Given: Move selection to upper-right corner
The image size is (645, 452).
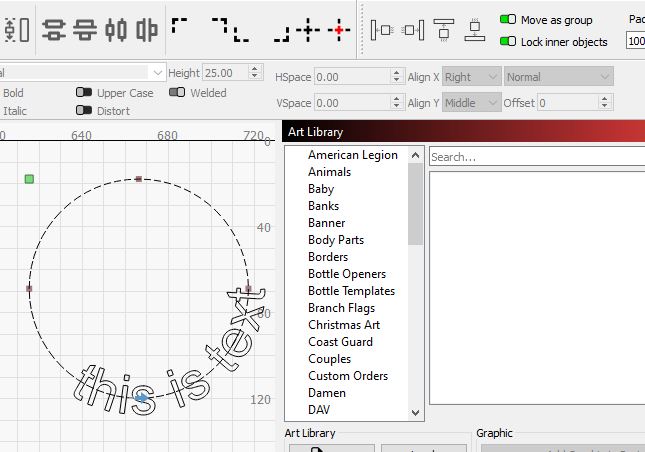Looking at the screenshot, I should pyautogui.click(x=220, y=25).
